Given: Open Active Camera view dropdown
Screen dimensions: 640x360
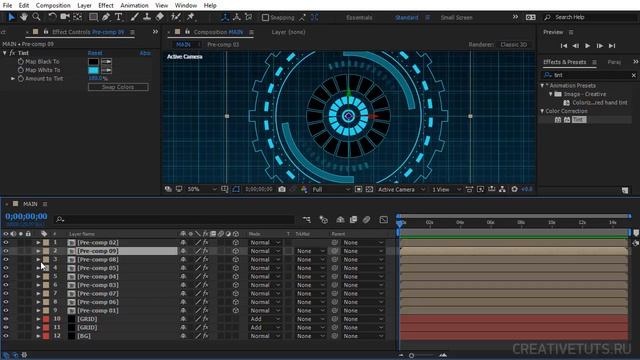Looking at the screenshot, I should click(x=401, y=189).
